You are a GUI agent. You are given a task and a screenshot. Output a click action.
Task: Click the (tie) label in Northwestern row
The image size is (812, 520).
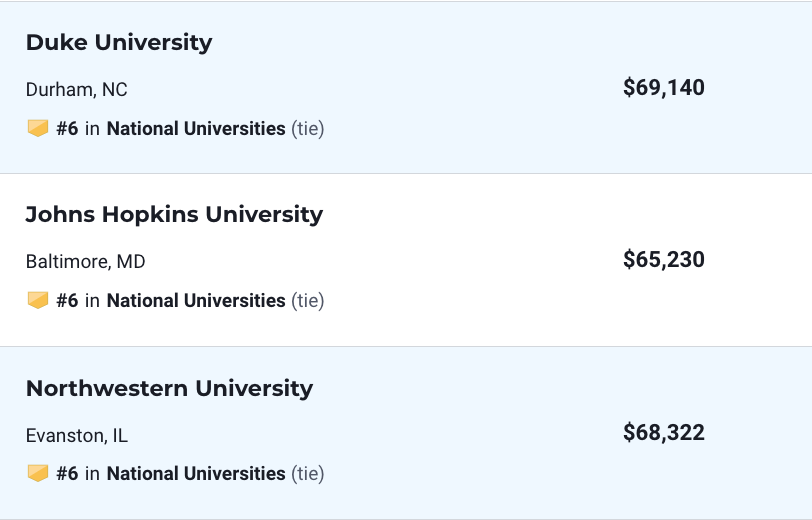click(x=308, y=473)
